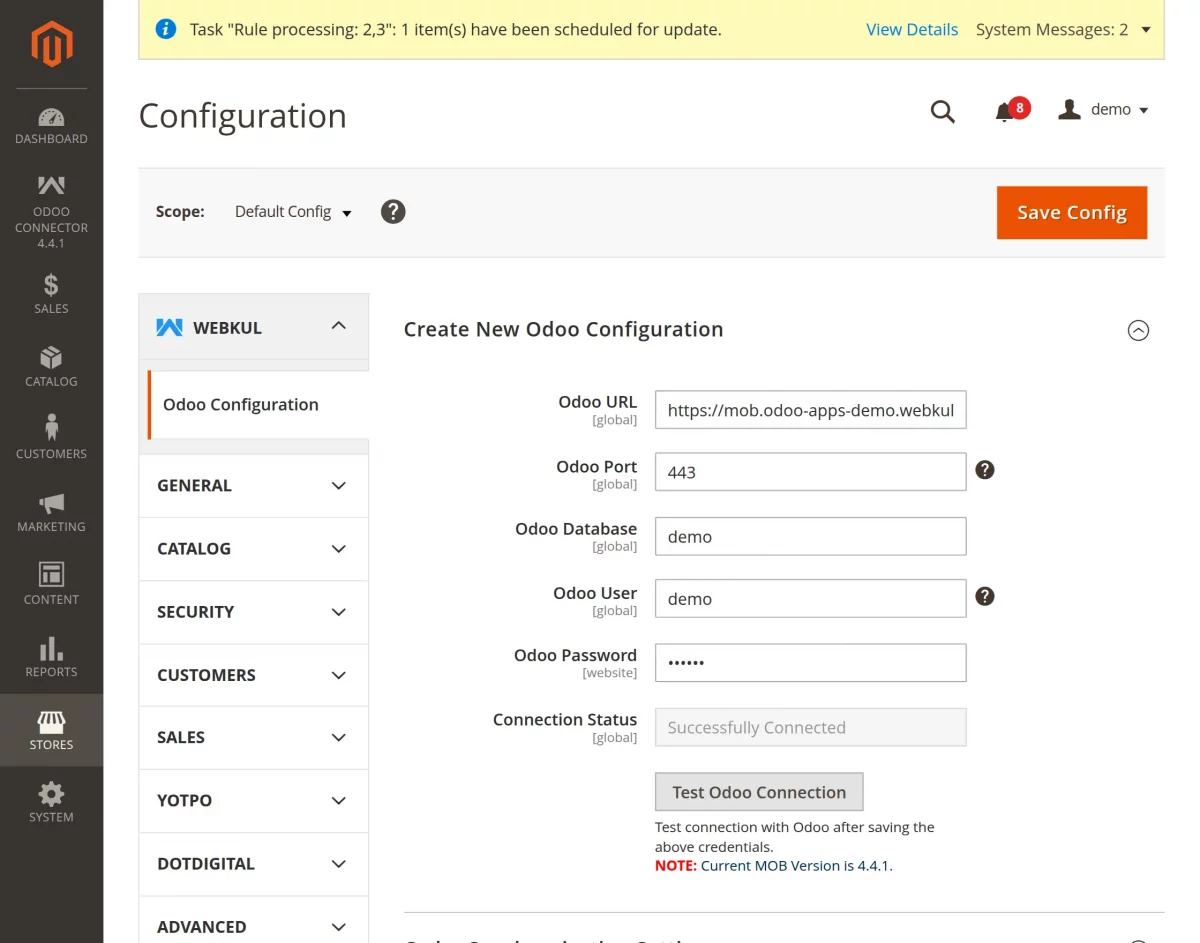Expand the Security config section
Image resolution: width=1200 pixels, height=943 pixels.
[x=253, y=611]
